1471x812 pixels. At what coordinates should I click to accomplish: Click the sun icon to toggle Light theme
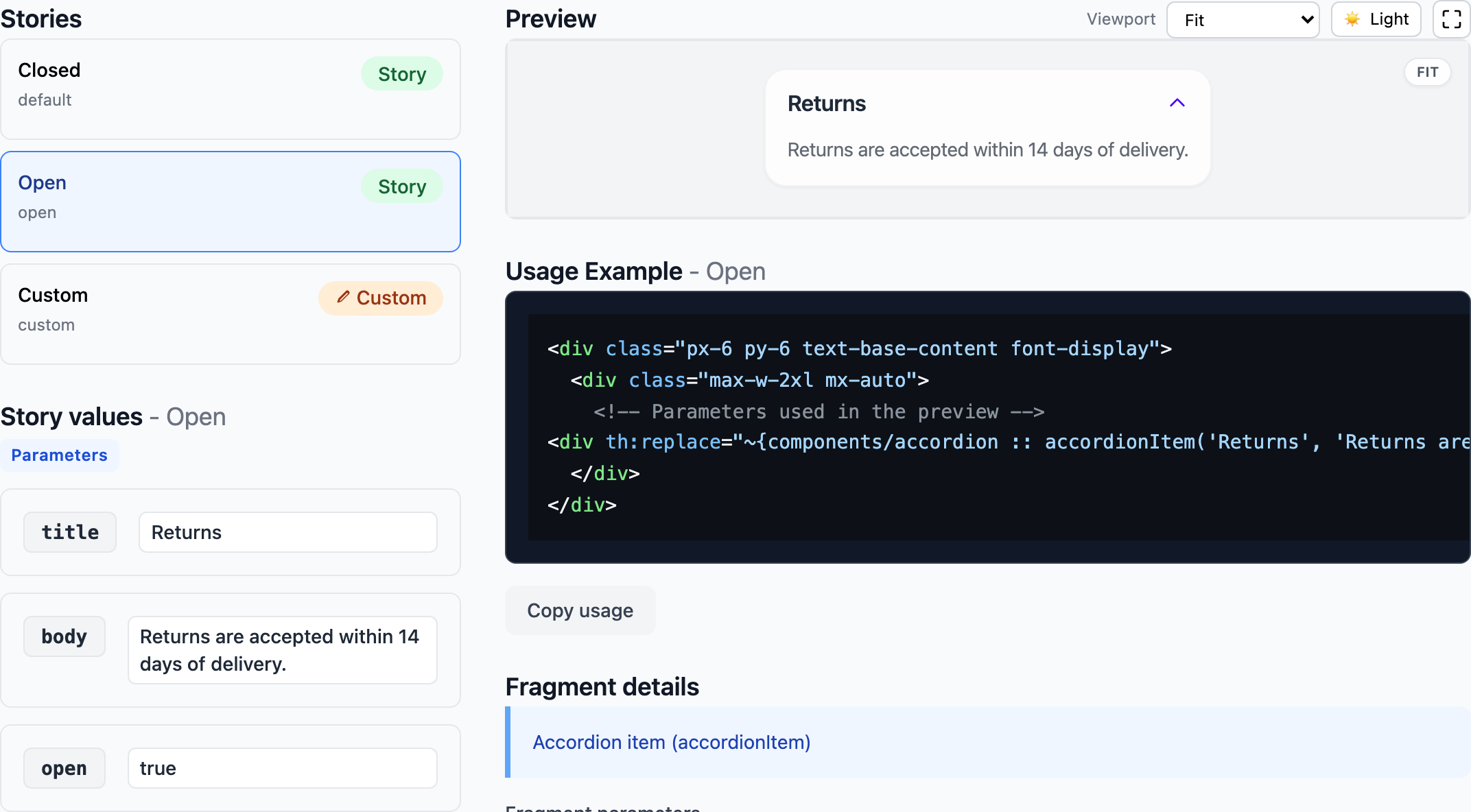tap(1353, 19)
